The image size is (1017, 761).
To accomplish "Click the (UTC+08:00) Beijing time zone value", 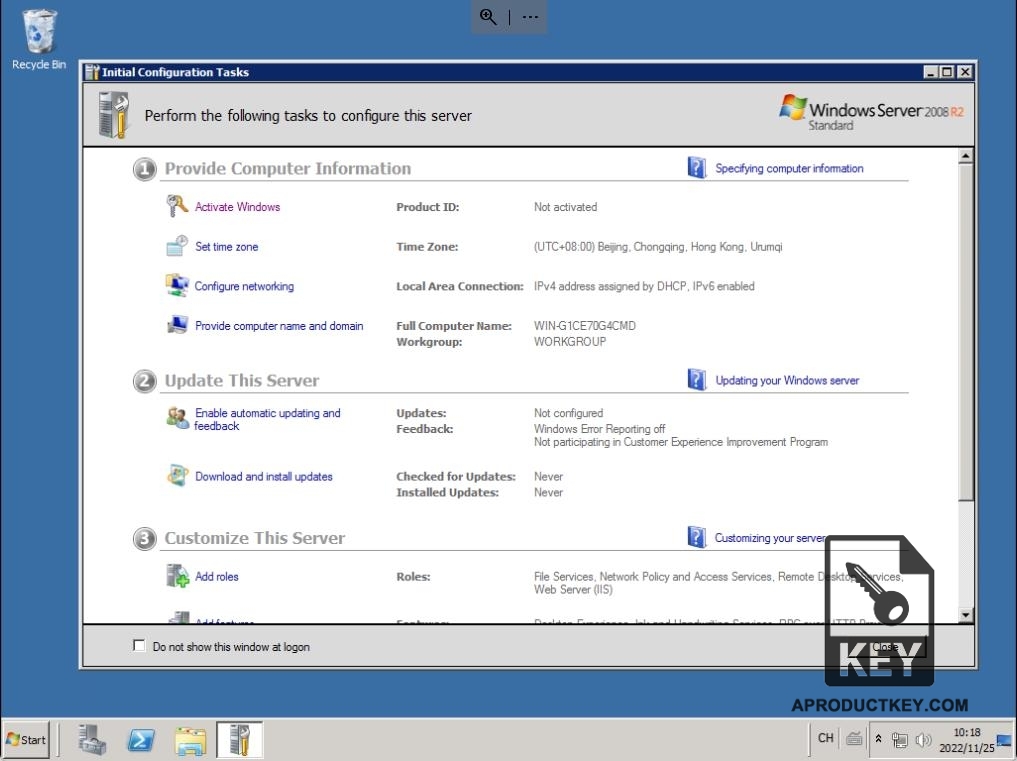I will coord(658,247).
